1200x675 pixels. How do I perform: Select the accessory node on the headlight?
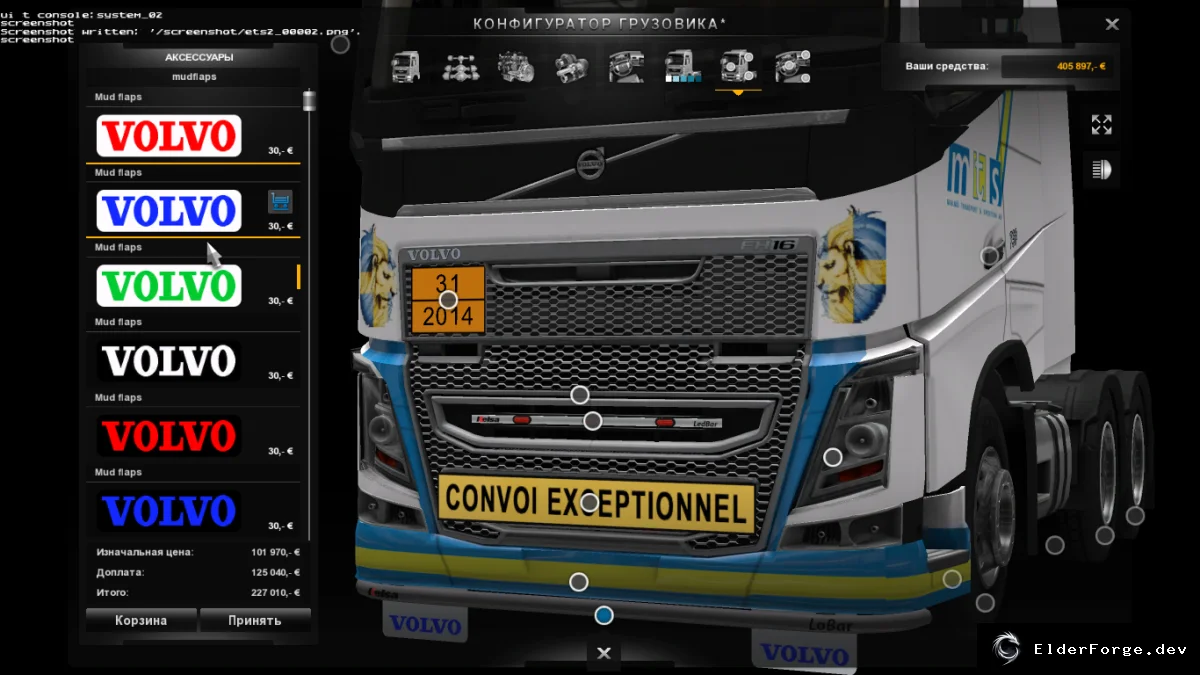pos(832,457)
